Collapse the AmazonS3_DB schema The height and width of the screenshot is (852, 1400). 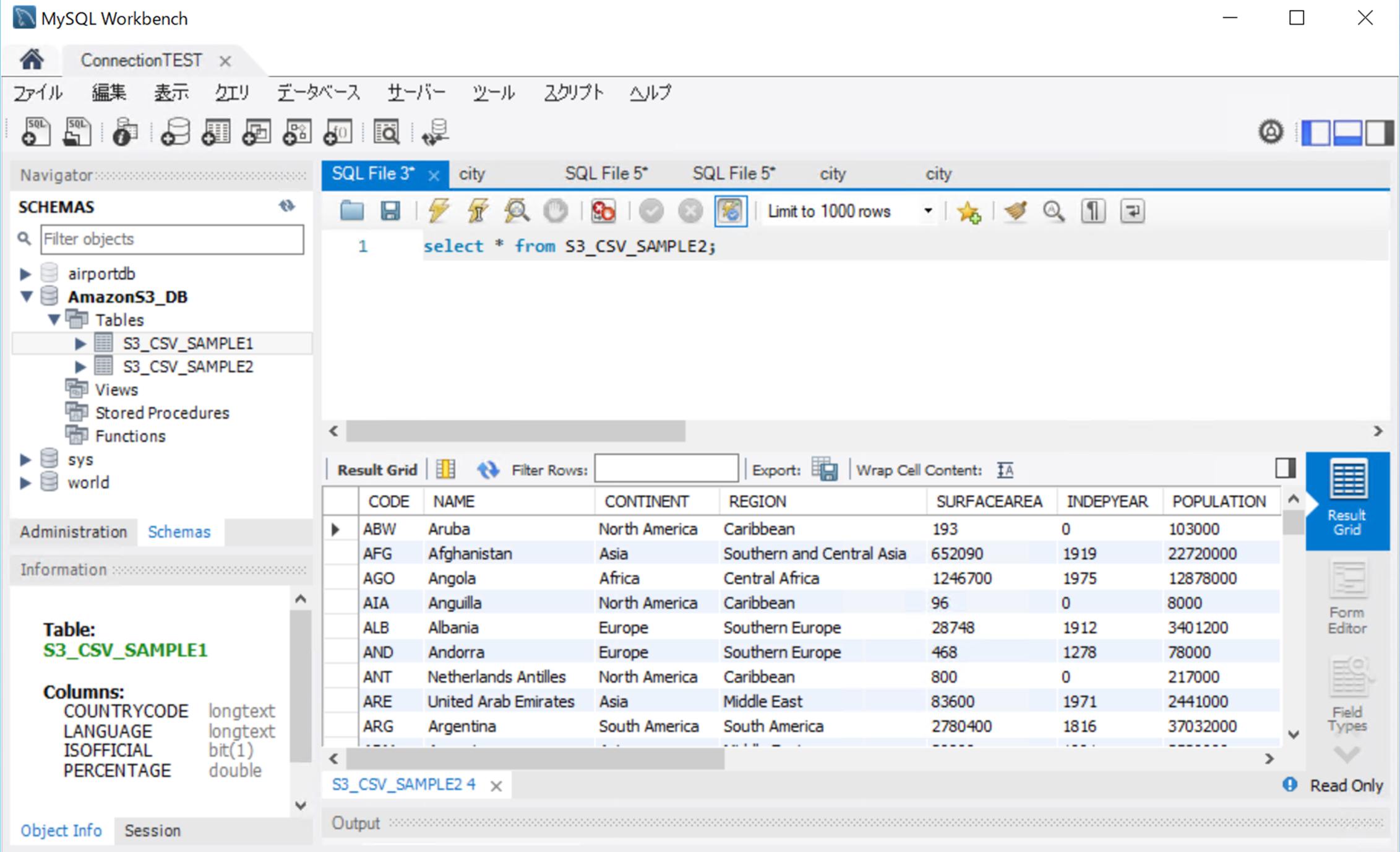tap(27, 296)
